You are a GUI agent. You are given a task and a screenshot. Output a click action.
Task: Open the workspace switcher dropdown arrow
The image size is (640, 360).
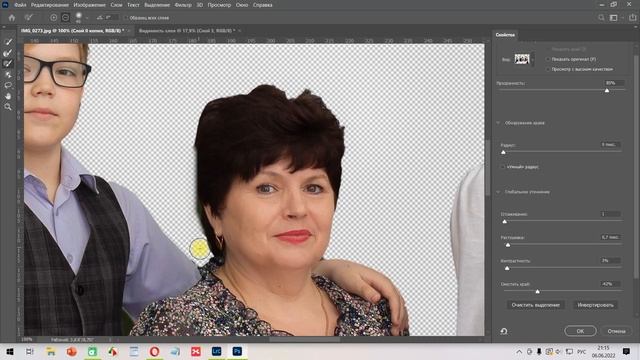click(621, 18)
